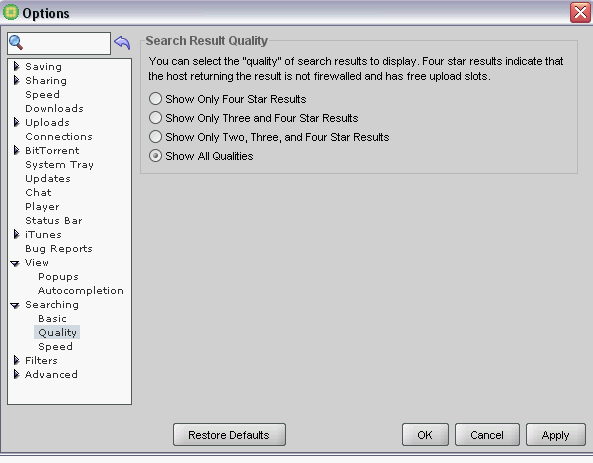Click the LimeWire logo in title bar
Screen dimensions: 593x463
[x=11, y=12]
